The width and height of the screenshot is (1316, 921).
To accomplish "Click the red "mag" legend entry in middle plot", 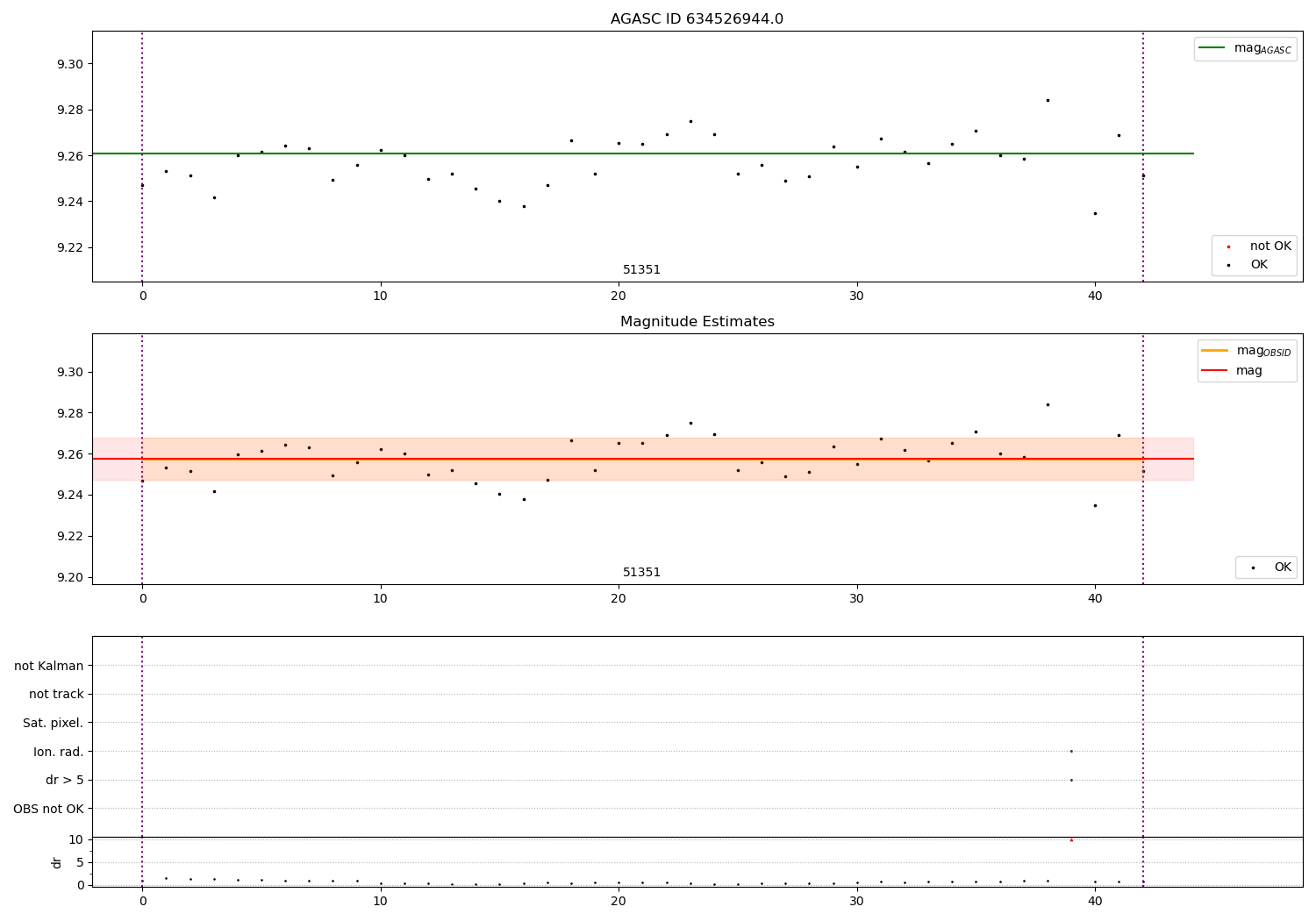I will point(1232,370).
